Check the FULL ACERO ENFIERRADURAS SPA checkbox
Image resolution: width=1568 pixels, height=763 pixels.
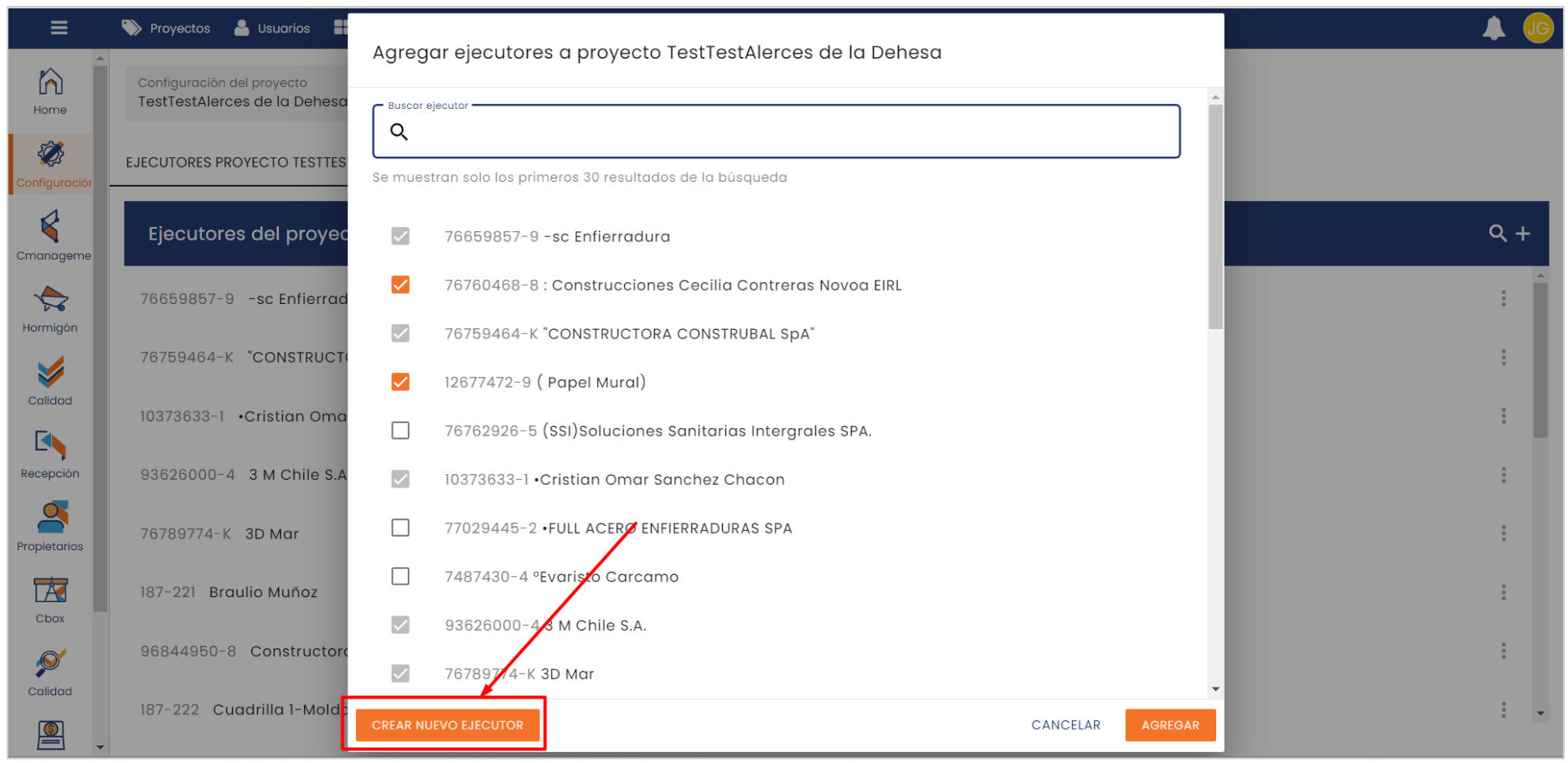[400, 528]
